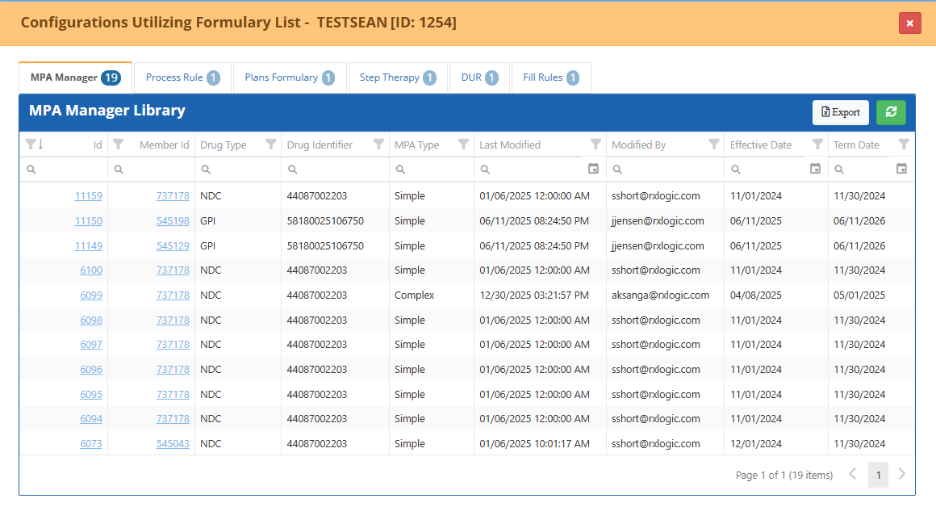Expand the Term Date calendar picker
This screenshot has height=507, width=936.
[902, 170]
